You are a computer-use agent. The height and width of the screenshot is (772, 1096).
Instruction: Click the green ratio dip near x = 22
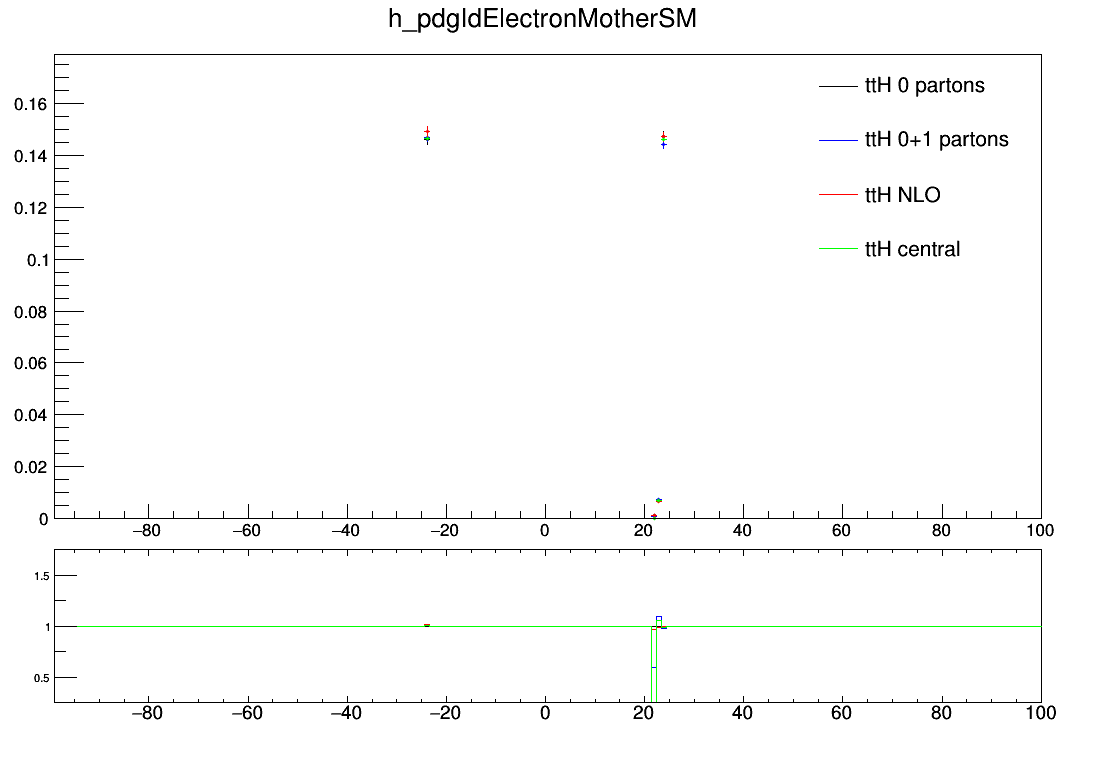pyautogui.click(x=654, y=664)
